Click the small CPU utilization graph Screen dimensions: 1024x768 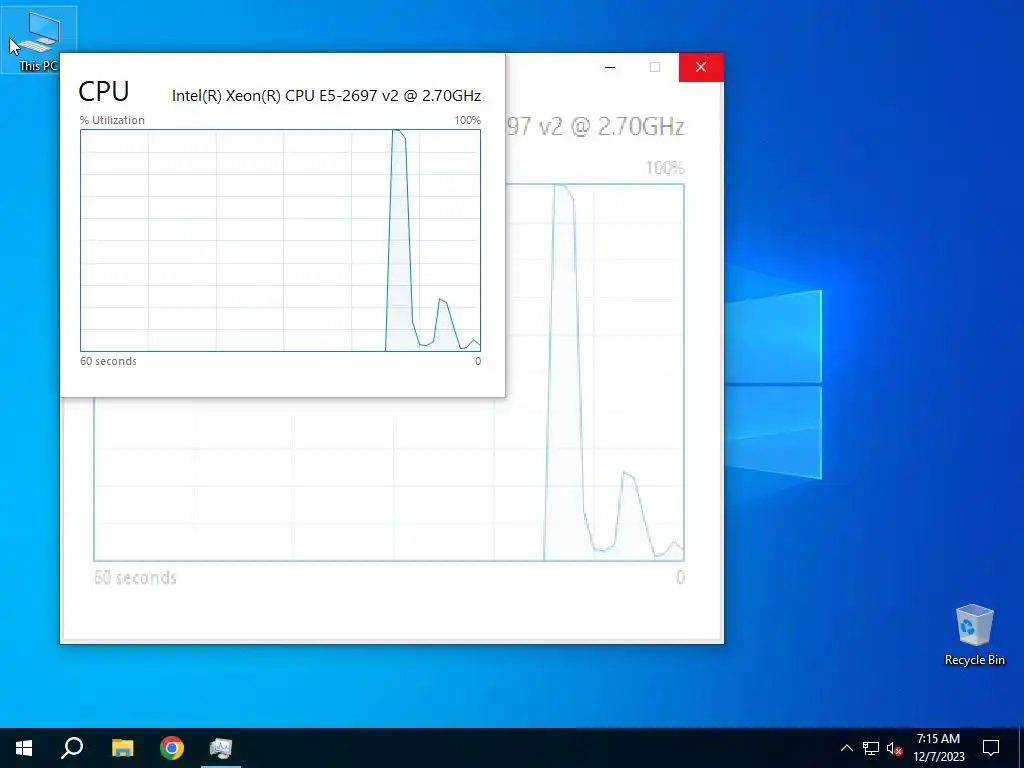point(280,240)
